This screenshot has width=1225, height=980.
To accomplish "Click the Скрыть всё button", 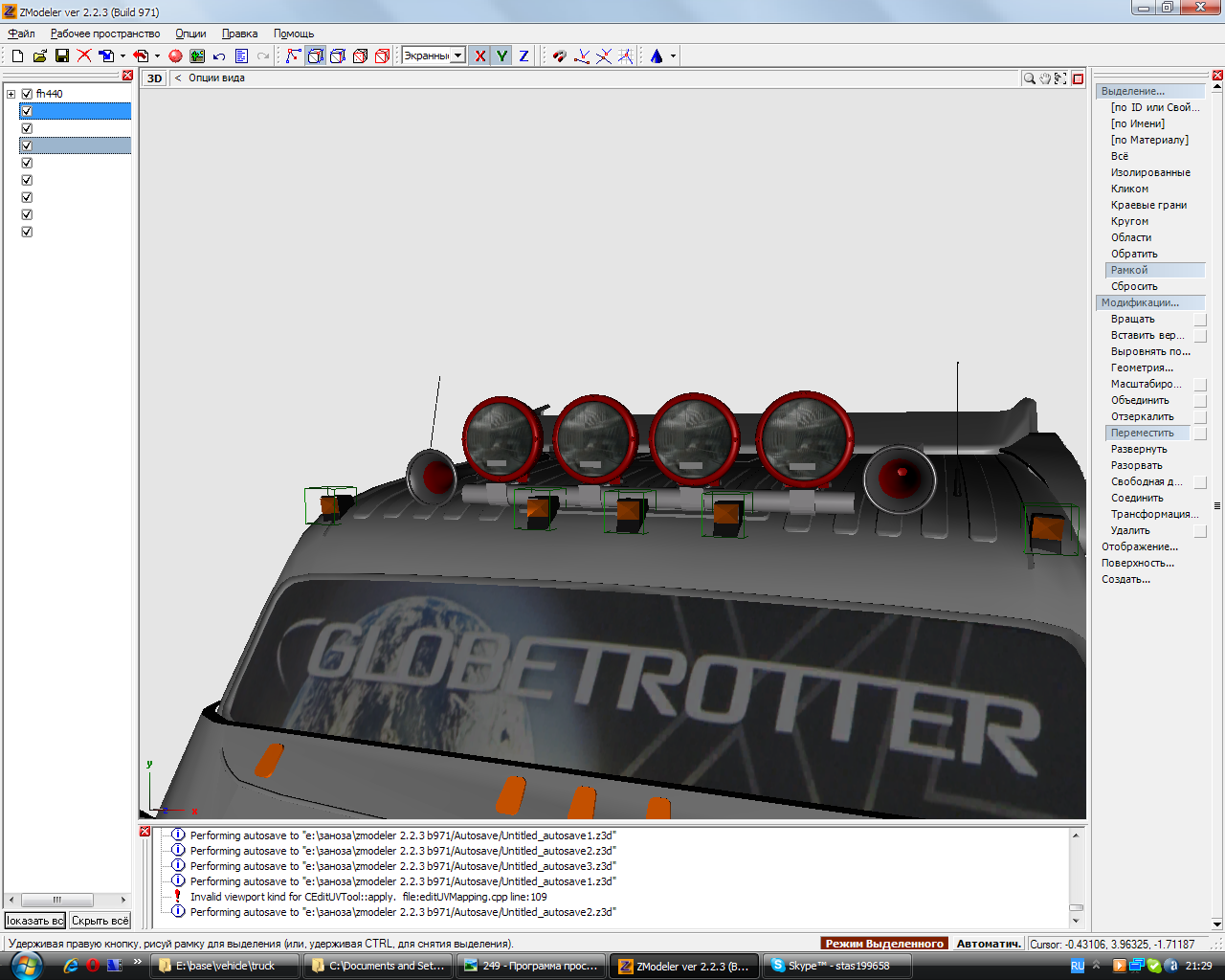I will 100,921.
